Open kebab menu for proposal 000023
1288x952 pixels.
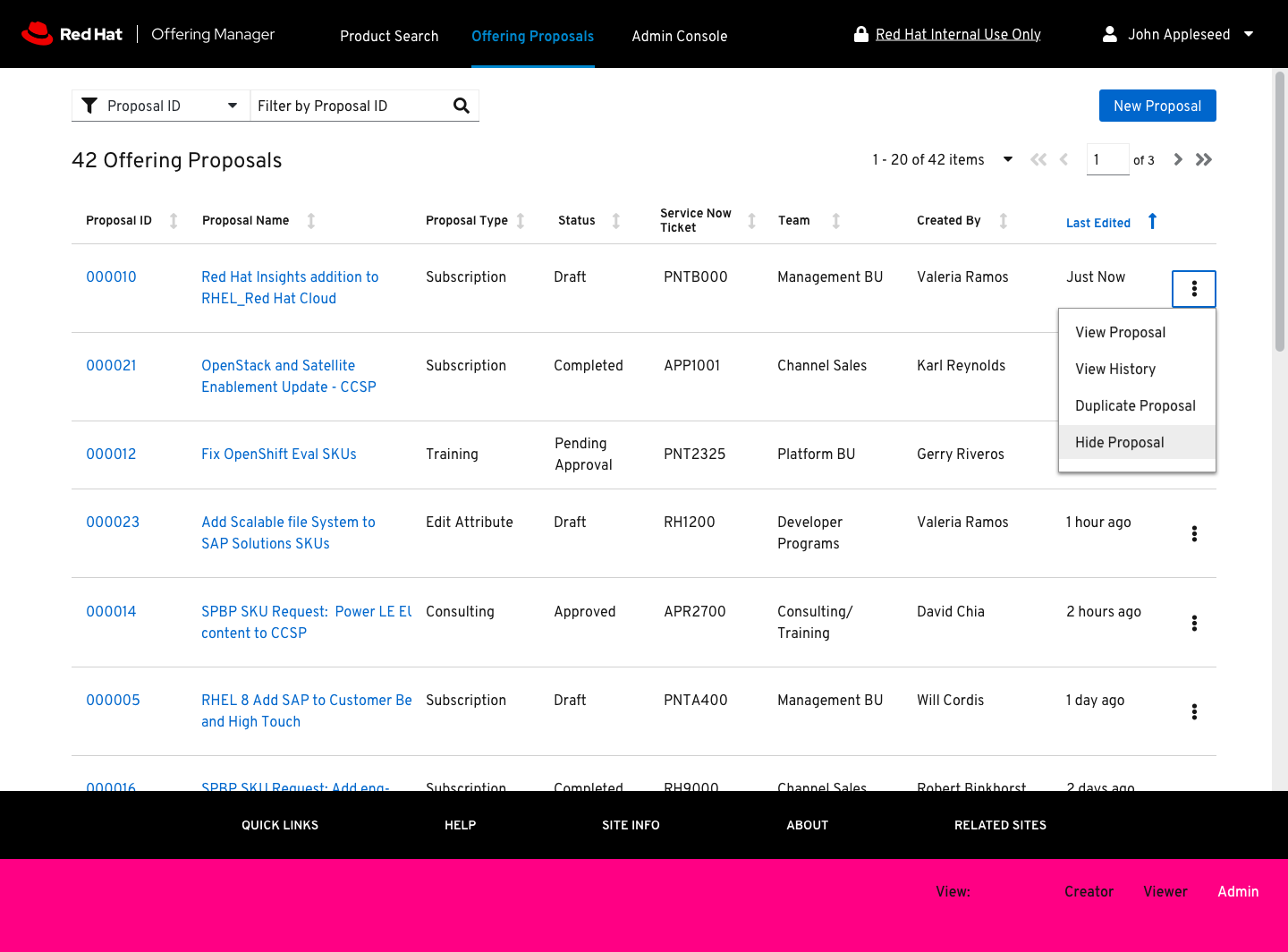(1194, 534)
